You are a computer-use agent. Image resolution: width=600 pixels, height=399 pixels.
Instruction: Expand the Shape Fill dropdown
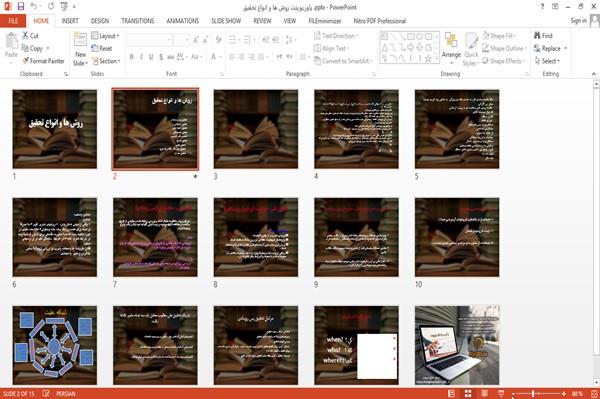(499, 36)
